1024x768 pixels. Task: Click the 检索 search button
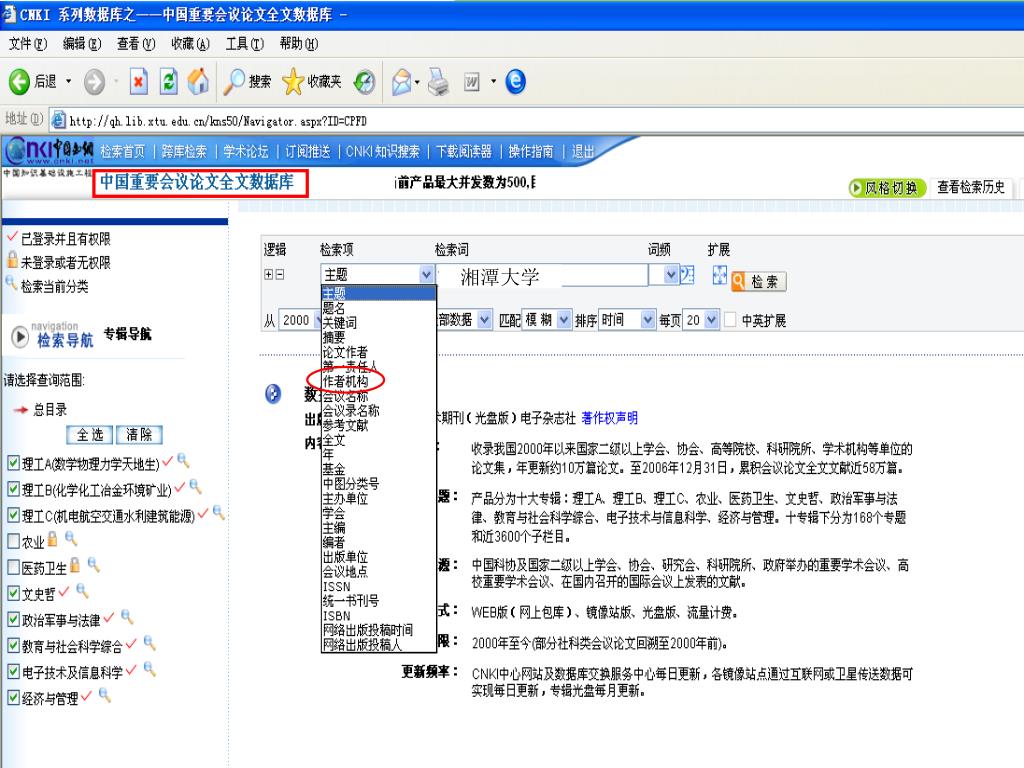(x=758, y=281)
